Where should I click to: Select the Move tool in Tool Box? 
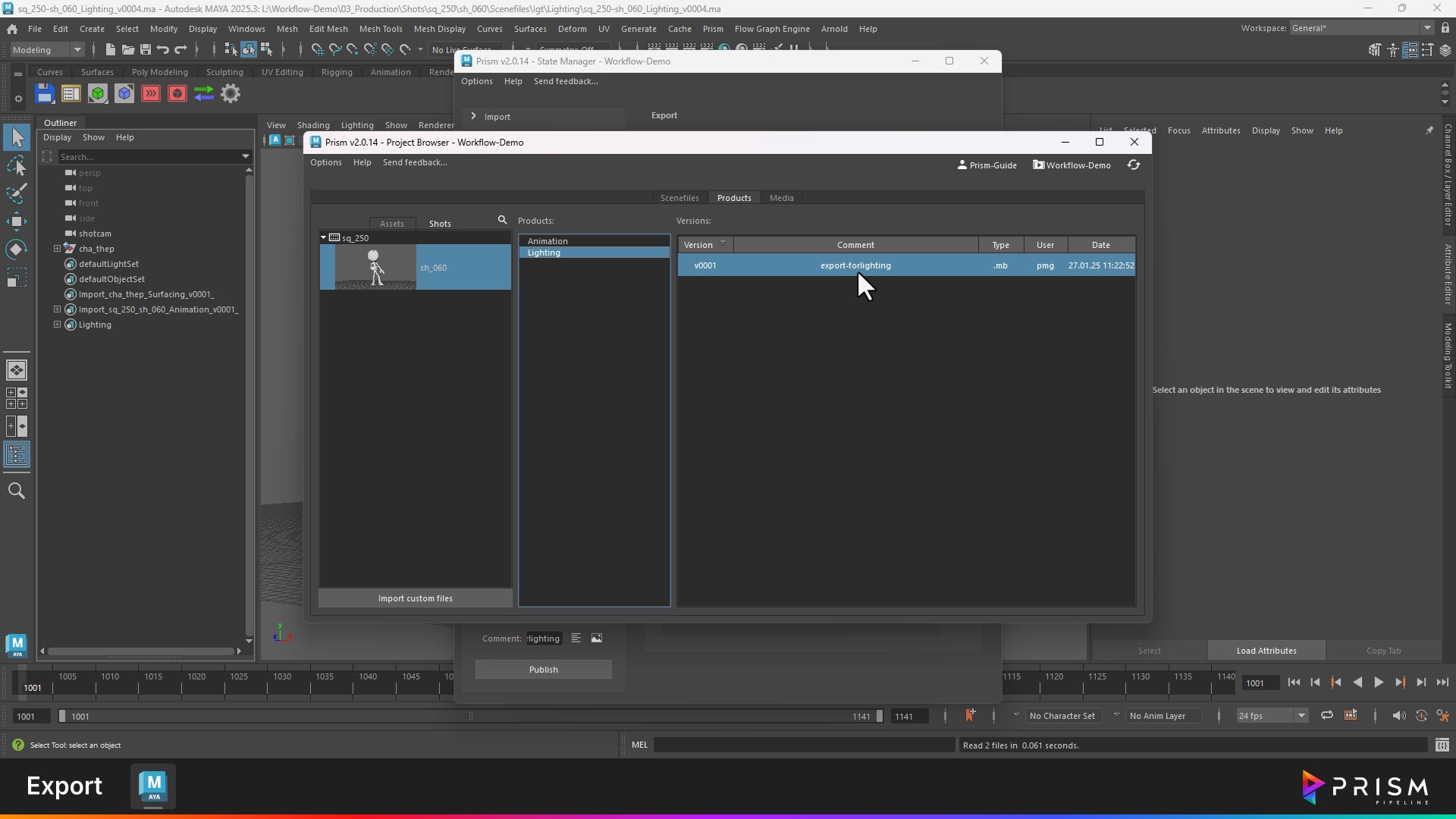(x=17, y=221)
